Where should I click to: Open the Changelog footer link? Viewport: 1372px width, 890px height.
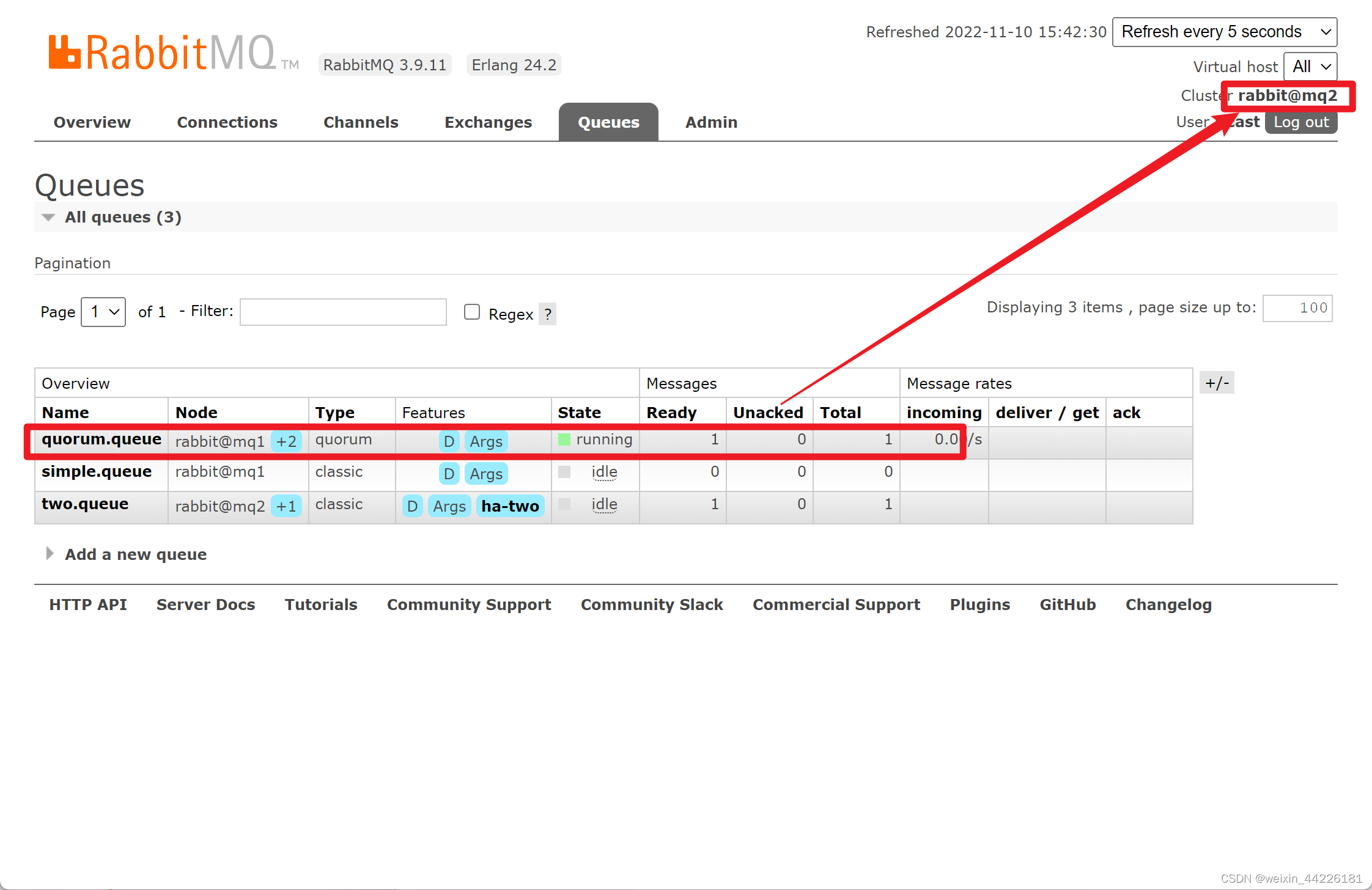(1169, 605)
